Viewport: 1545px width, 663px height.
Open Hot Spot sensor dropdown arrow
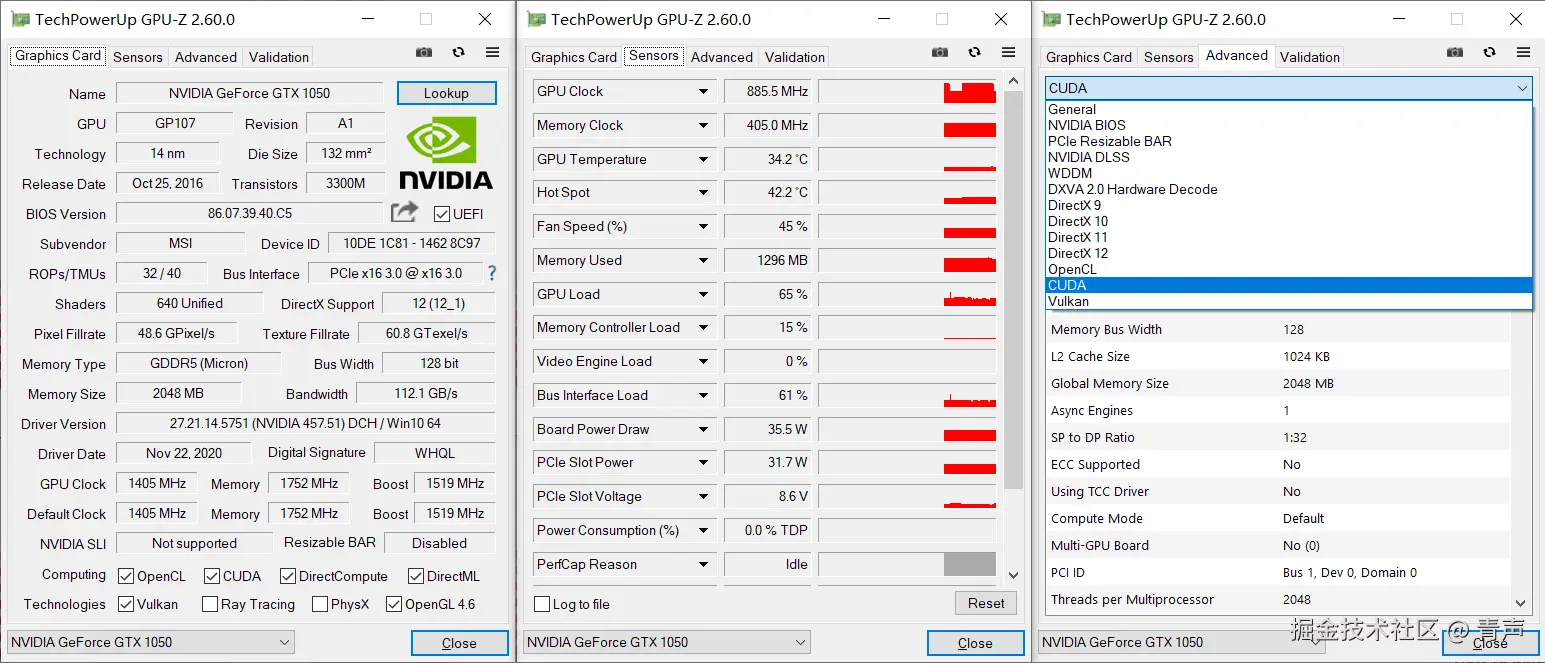coord(704,193)
